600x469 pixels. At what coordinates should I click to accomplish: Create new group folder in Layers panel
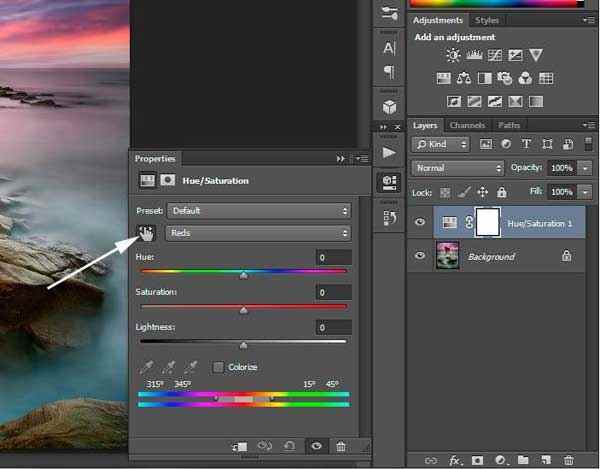pyautogui.click(x=521, y=460)
